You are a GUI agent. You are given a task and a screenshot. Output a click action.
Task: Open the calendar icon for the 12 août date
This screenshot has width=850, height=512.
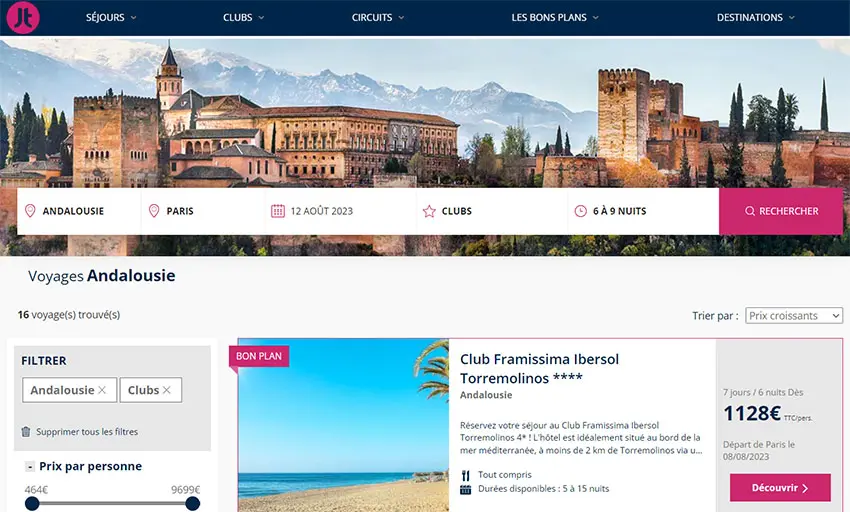tap(278, 211)
